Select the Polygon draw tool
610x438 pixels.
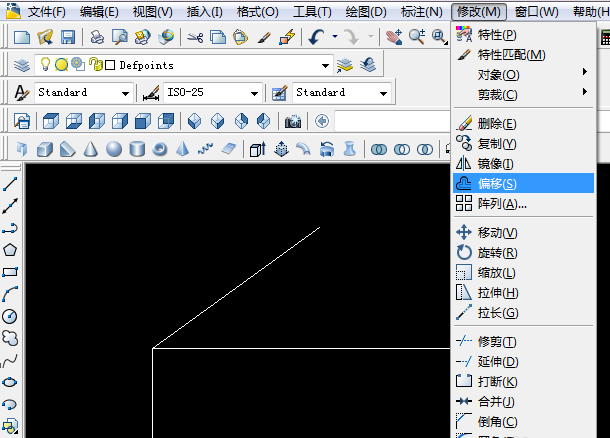coord(11,250)
